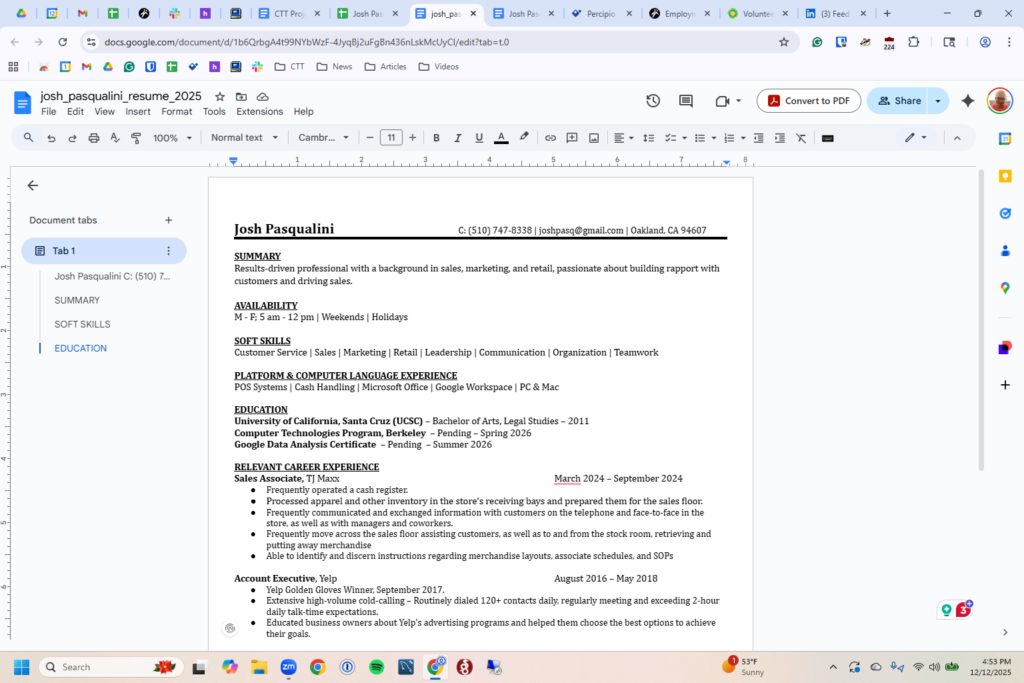Insert an image using toolbar icon
The image size is (1024, 683).
(593, 138)
